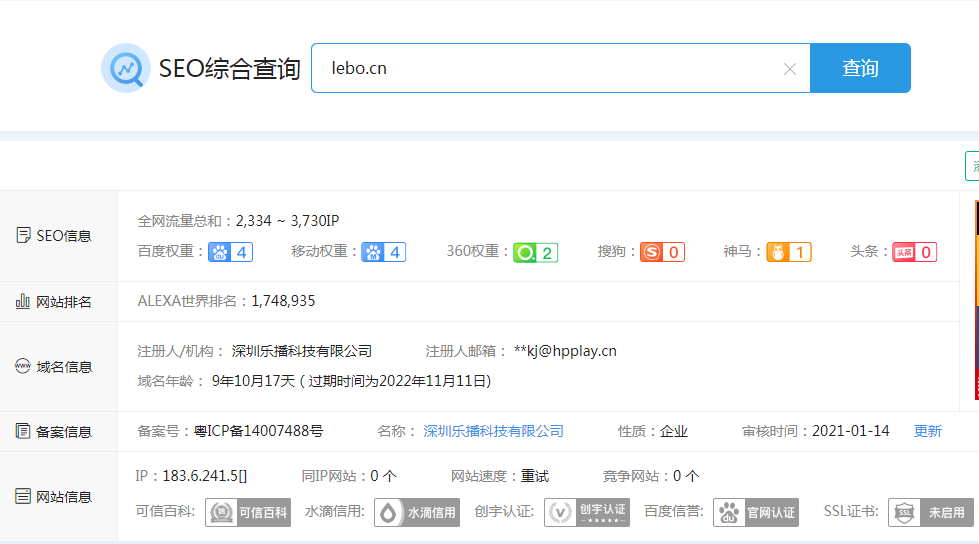Click the SEO信息 row label
The image size is (979, 544).
[64, 235]
